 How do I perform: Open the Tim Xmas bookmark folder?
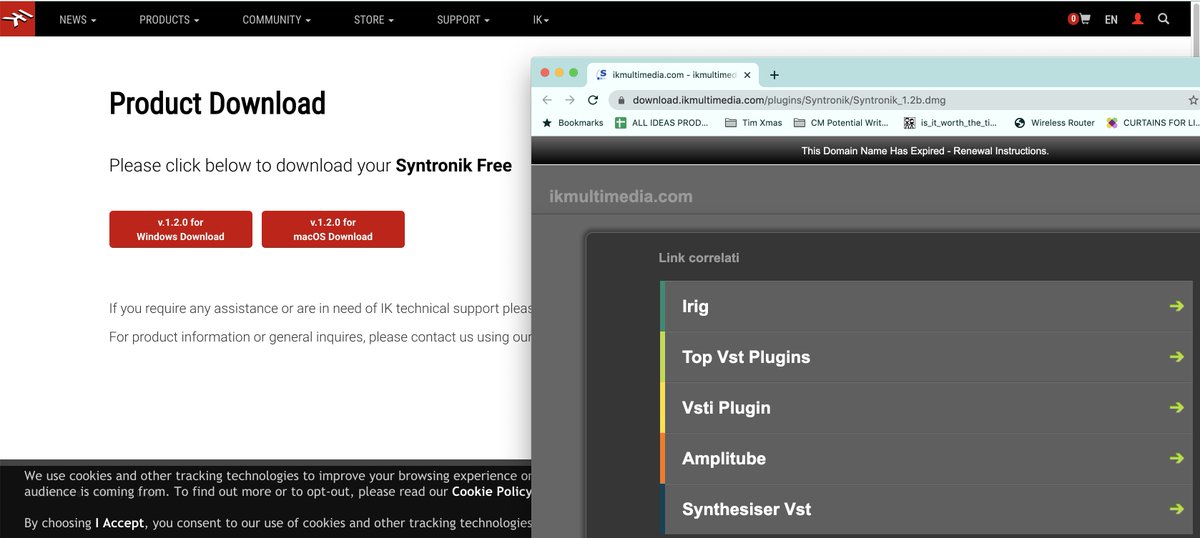coord(753,123)
